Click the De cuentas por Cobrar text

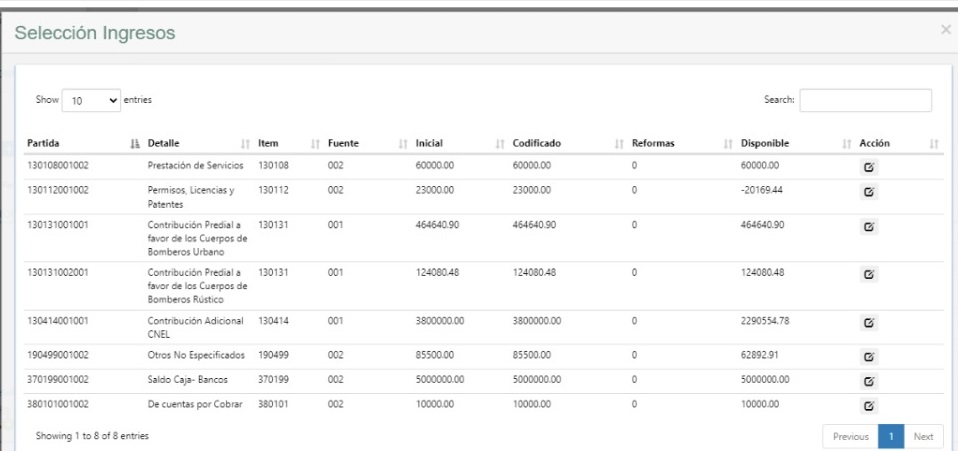[195, 404]
